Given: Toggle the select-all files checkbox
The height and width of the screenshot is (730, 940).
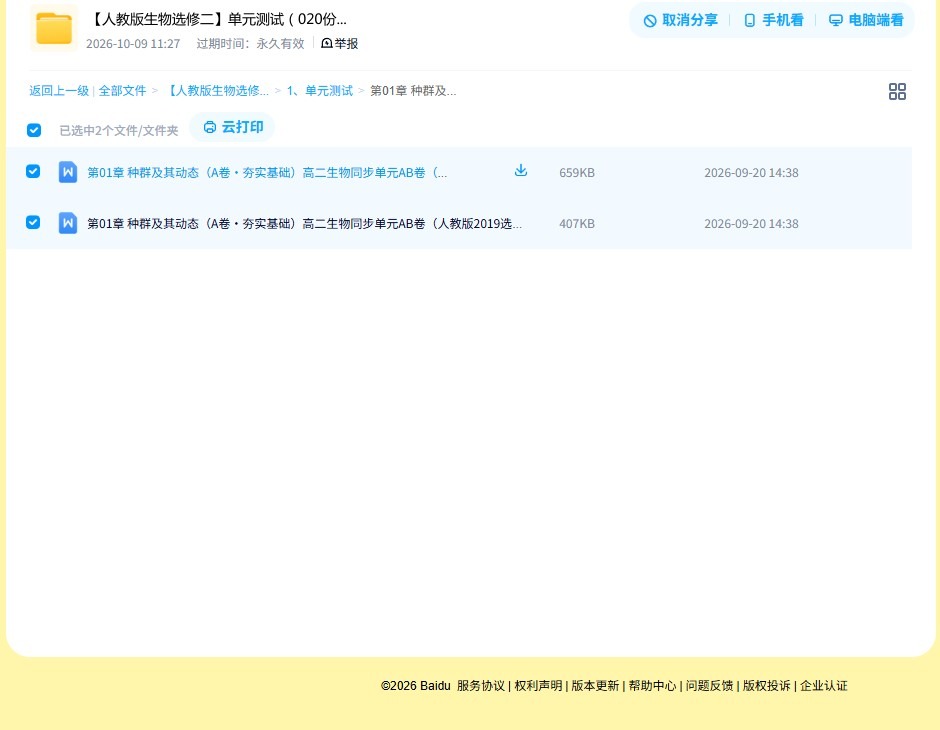Looking at the screenshot, I should pos(34,130).
